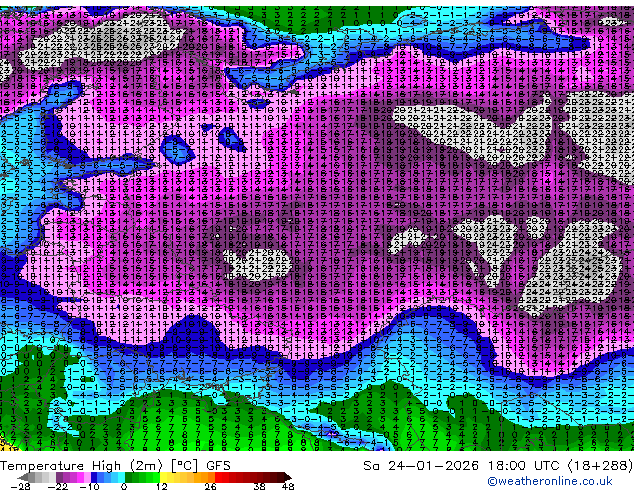Pick the bright red swatch at 26

pos(218,477)
